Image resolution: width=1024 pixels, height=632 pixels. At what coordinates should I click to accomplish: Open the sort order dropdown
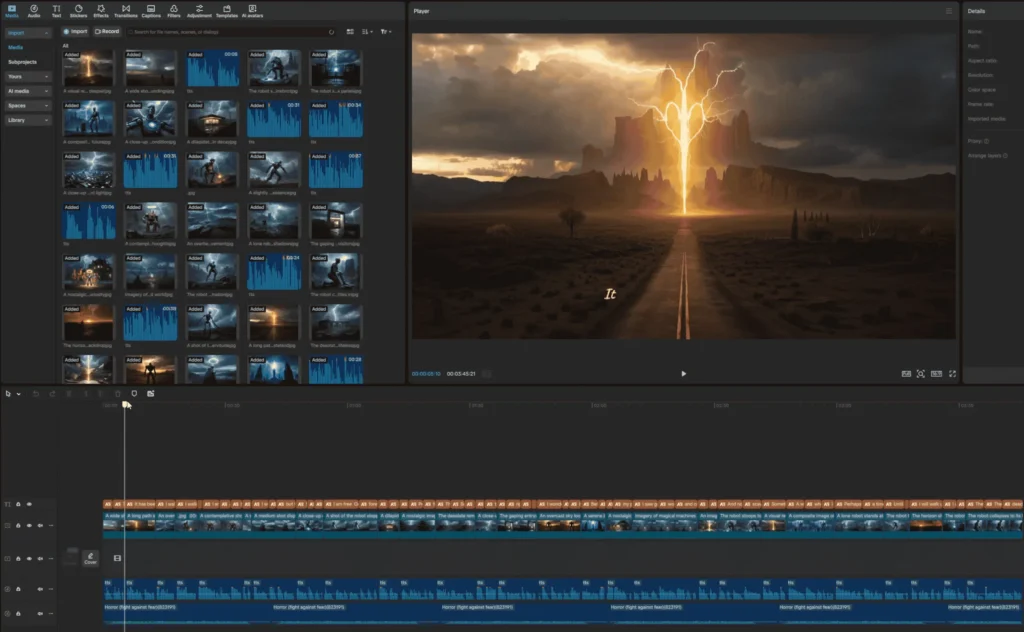[x=367, y=31]
